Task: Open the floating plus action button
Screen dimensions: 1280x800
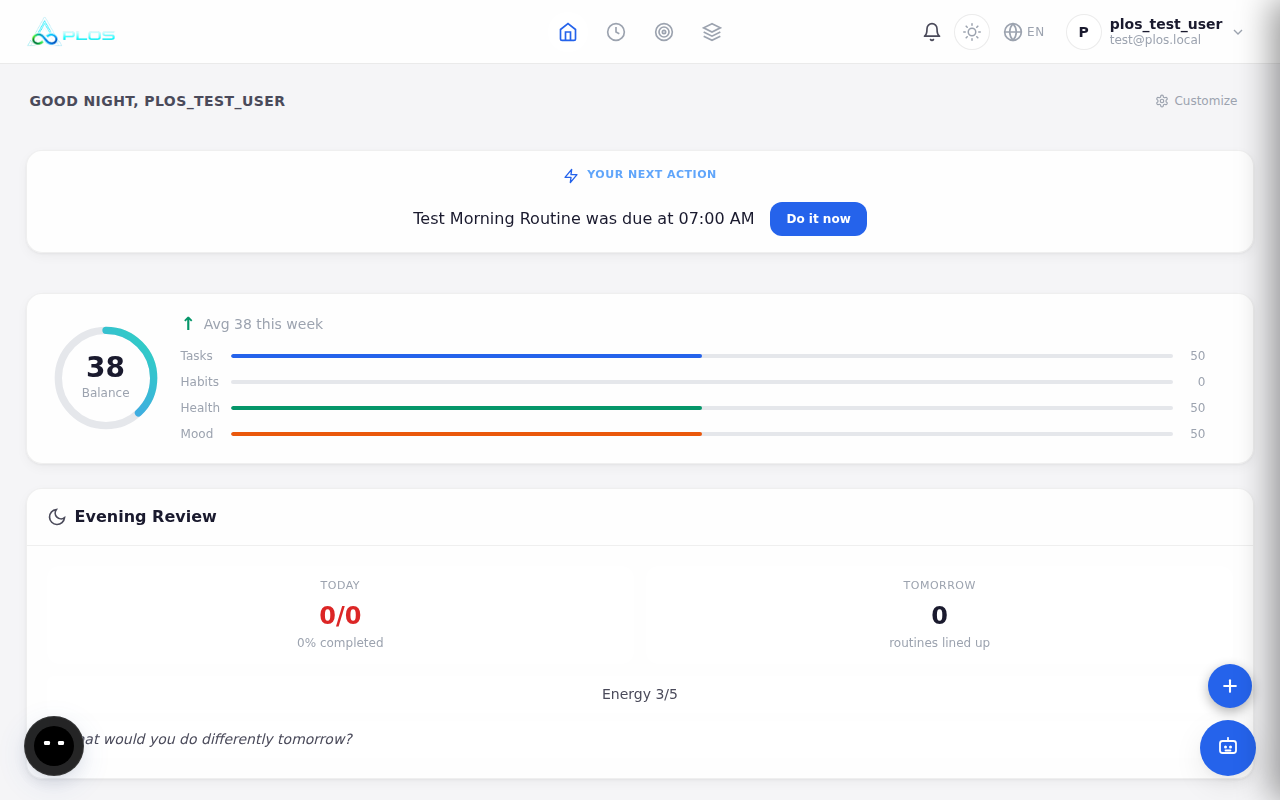Action: point(1229,686)
